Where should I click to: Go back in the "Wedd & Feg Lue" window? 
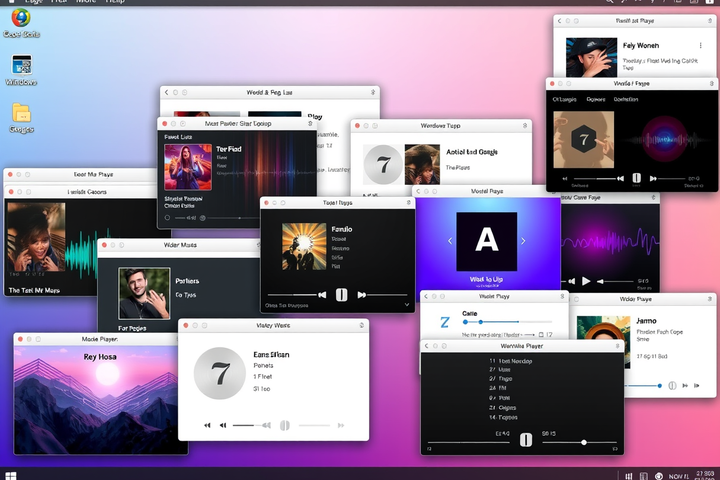(x=167, y=92)
